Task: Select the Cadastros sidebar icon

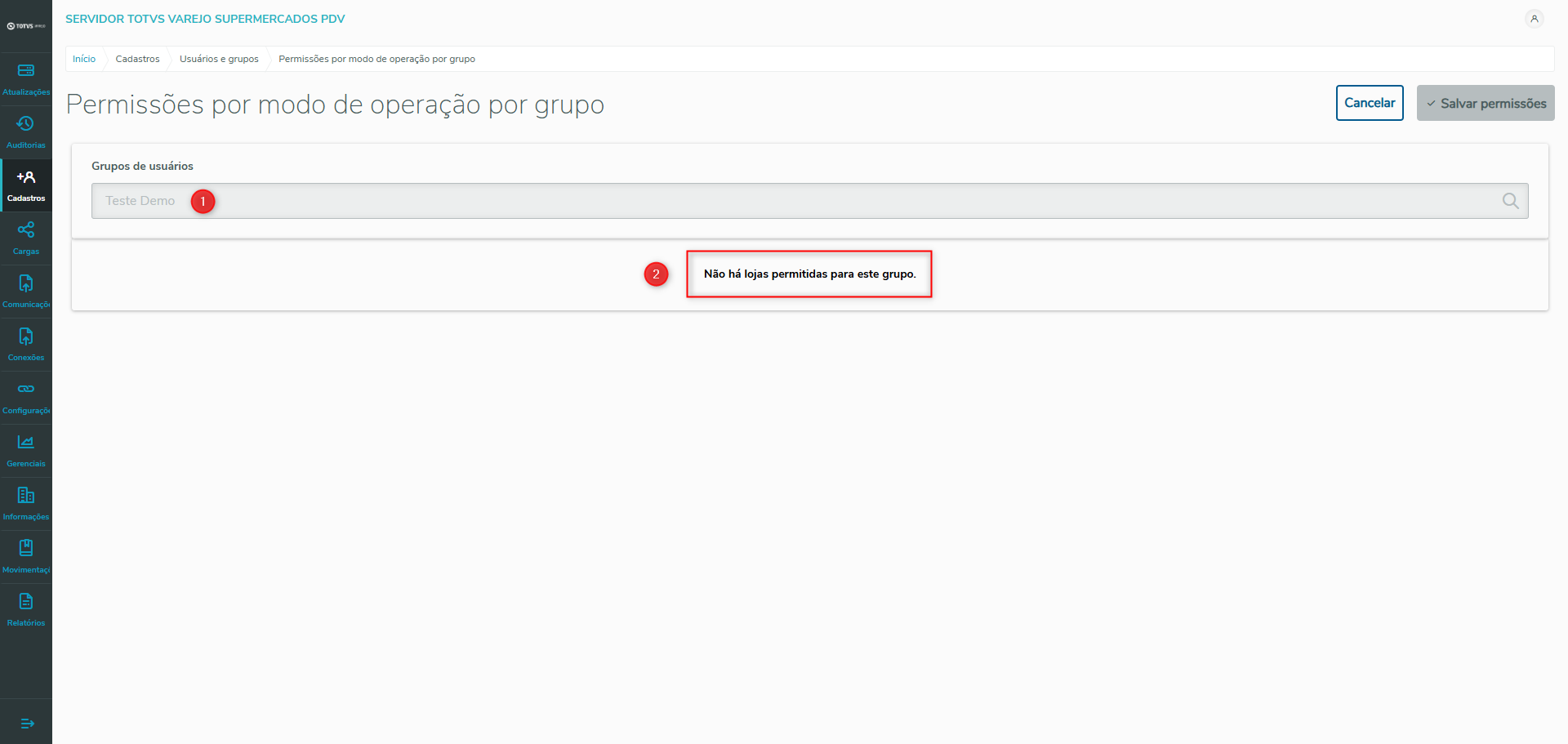Action: (x=26, y=177)
